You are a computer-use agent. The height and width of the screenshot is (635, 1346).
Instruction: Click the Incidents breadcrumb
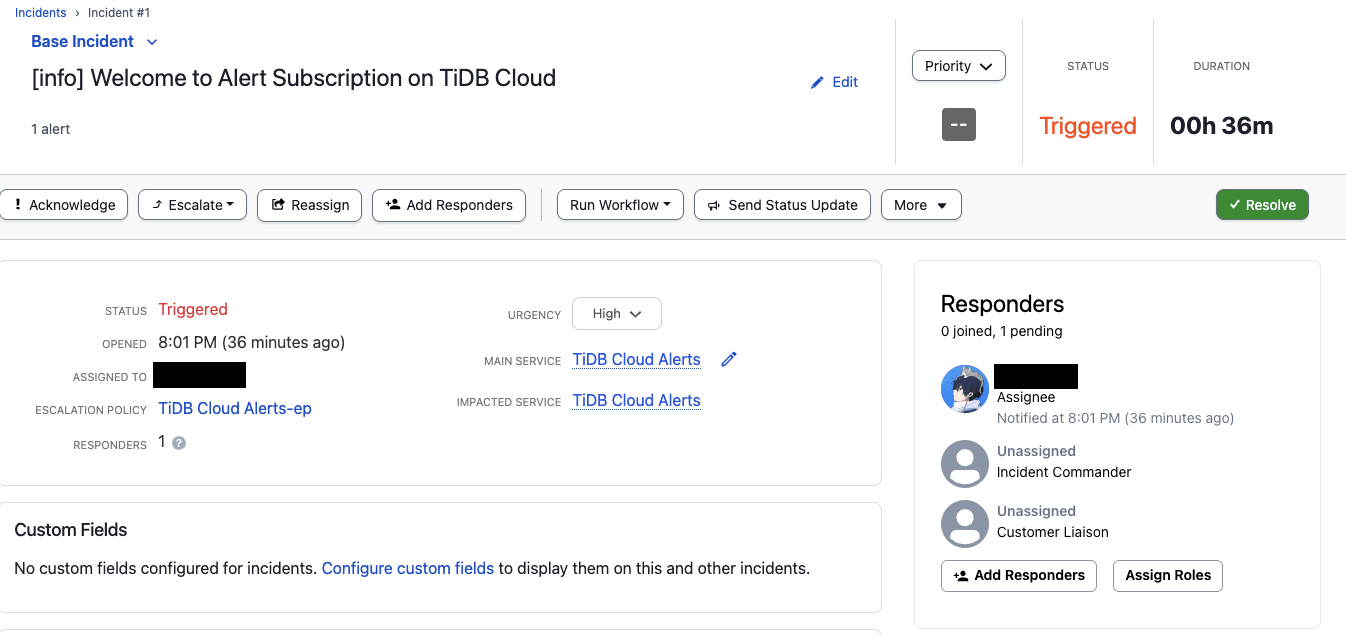pos(40,12)
